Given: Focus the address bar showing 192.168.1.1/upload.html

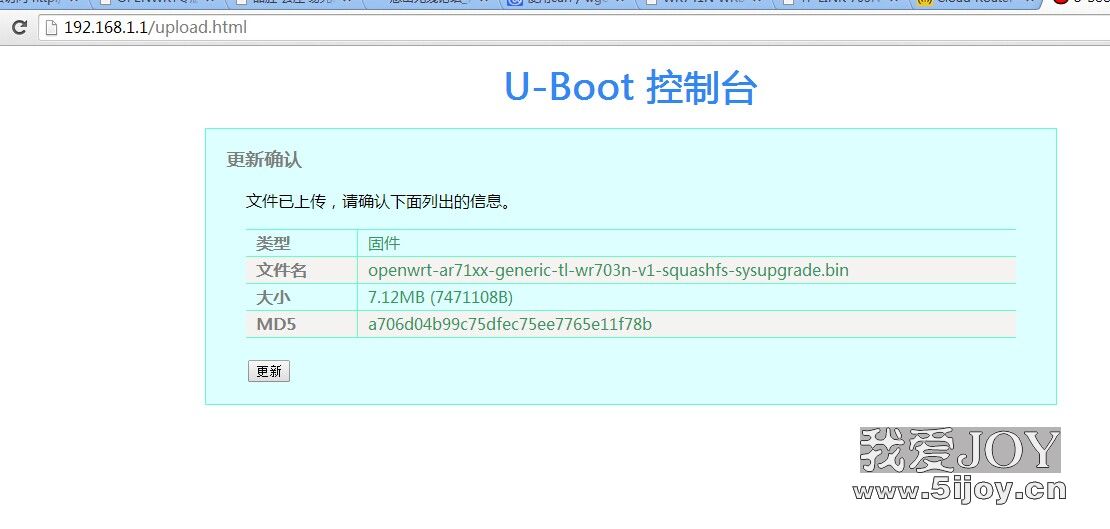Looking at the screenshot, I should point(573,28).
